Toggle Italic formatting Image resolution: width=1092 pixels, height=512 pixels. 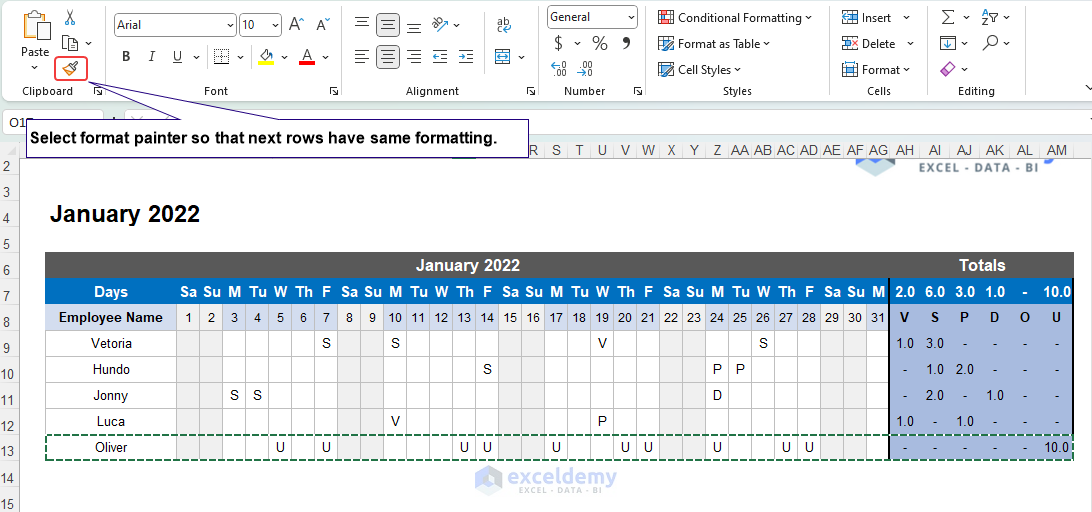[x=152, y=56]
